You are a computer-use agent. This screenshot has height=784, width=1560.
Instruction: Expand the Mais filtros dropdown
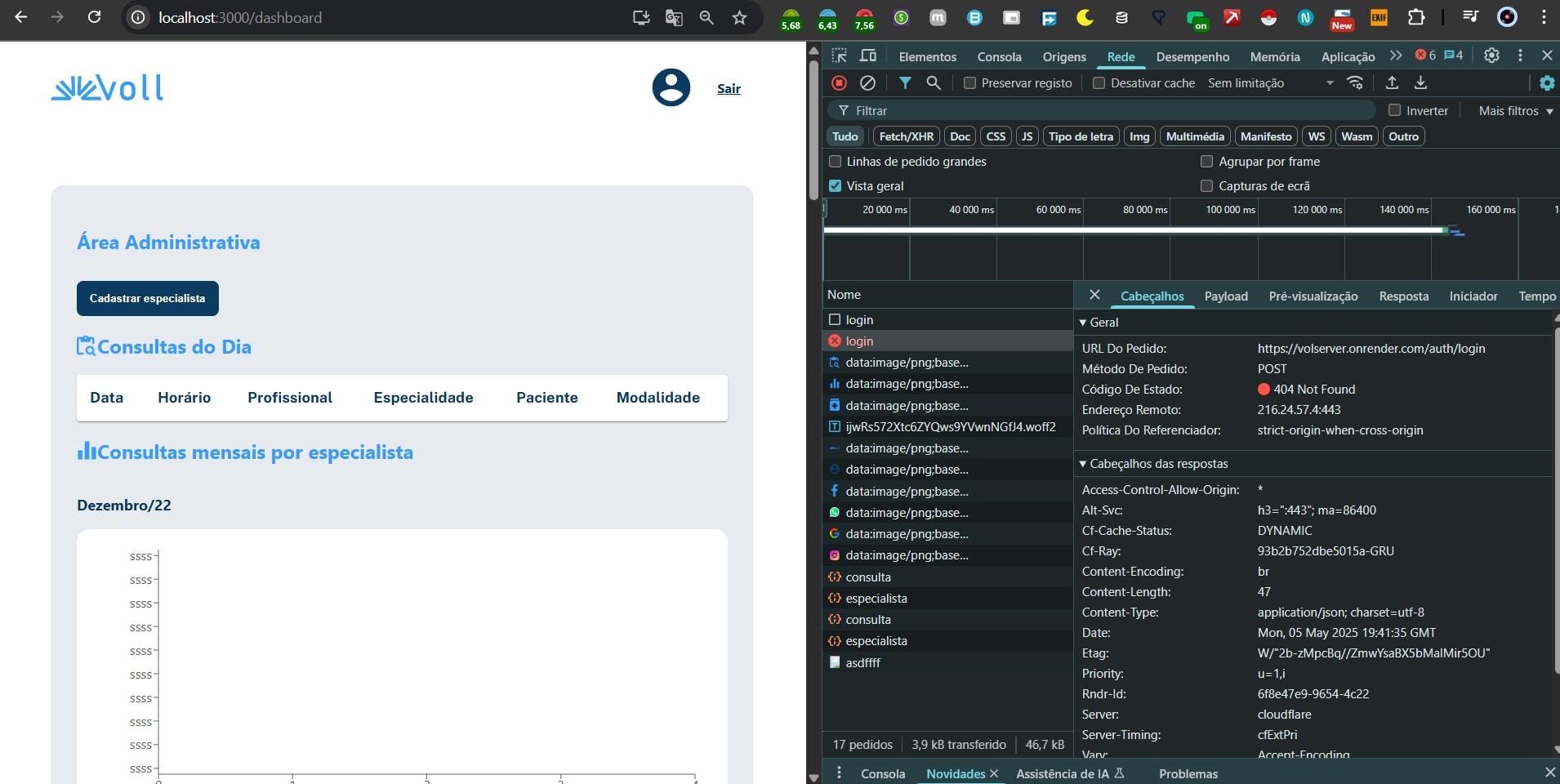pyautogui.click(x=1515, y=111)
